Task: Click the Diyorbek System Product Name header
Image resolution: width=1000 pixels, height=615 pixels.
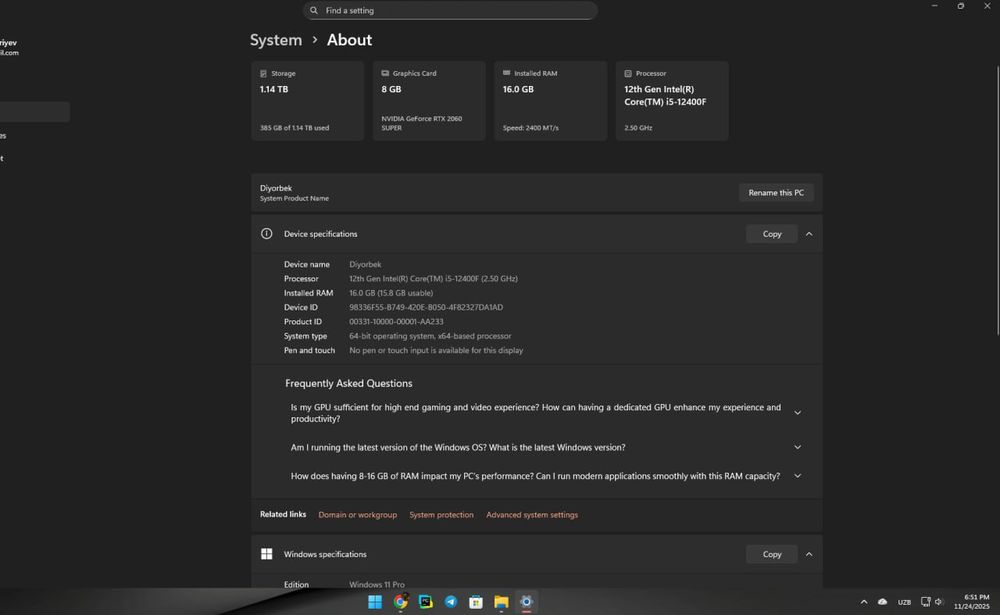Action: (x=295, y=193)
